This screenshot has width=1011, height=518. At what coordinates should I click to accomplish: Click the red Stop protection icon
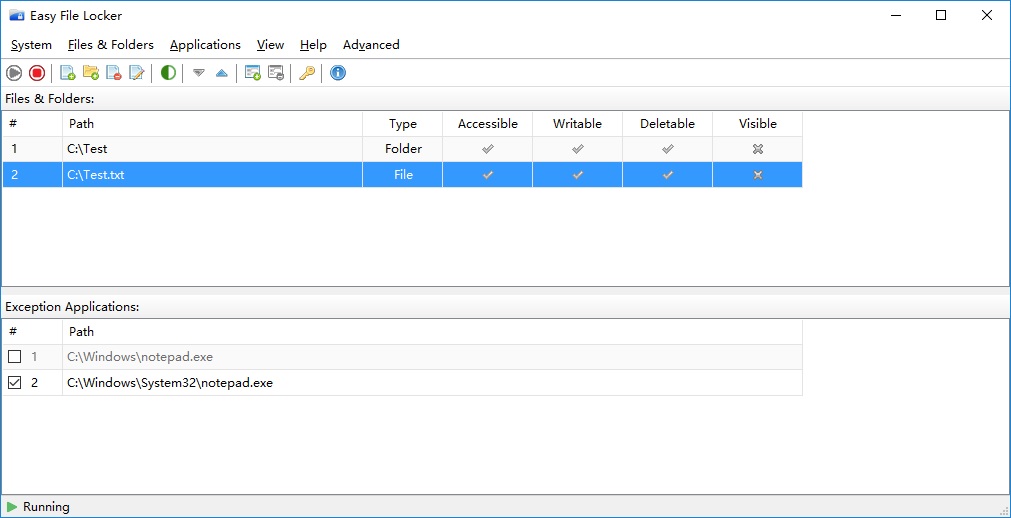tap(37, 73)
